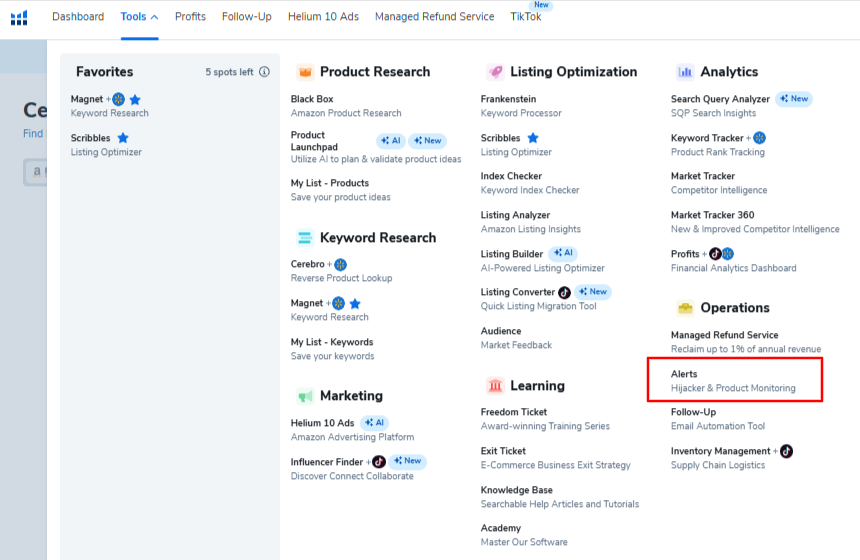Click the Operations briefcase icon
860x560 pixels.
point(685,308)
